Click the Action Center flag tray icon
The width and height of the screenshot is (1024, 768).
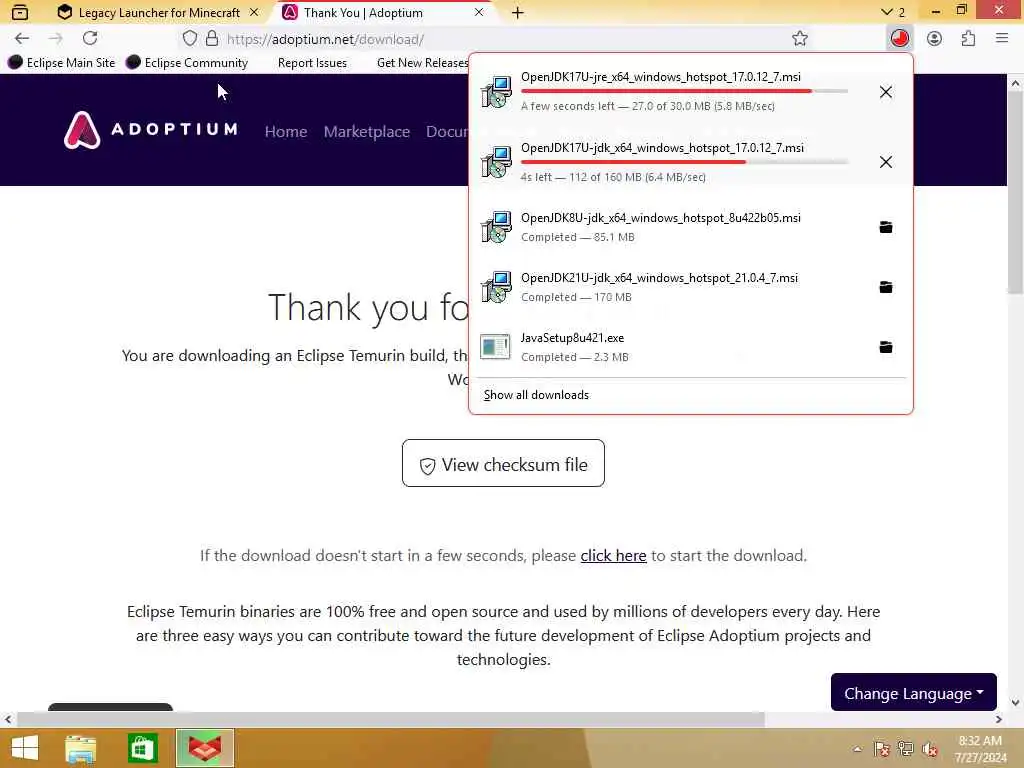(x=882, y=749)
